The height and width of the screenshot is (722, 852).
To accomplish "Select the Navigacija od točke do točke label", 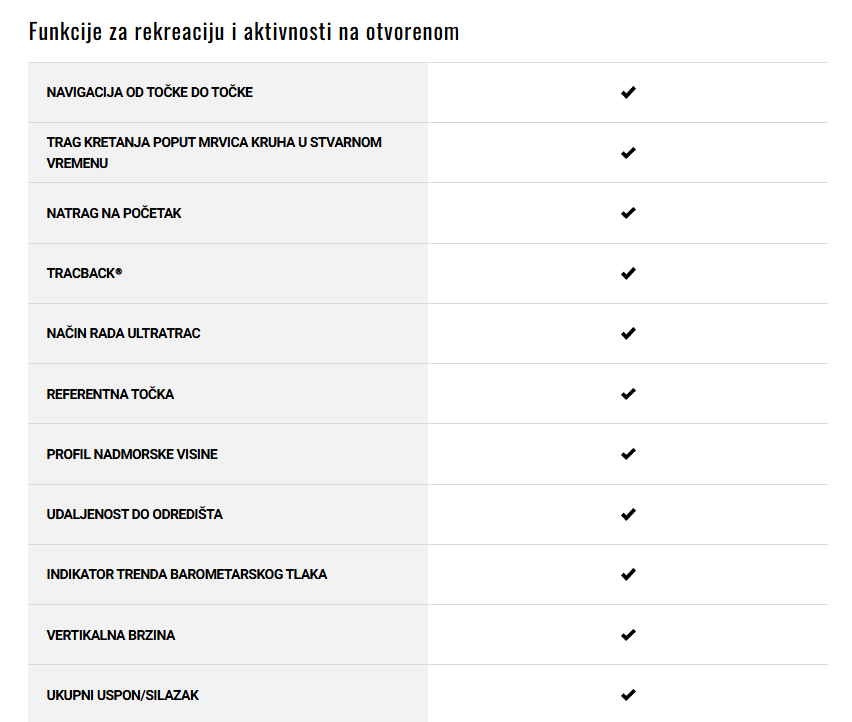I will click(x=149, y=92).
